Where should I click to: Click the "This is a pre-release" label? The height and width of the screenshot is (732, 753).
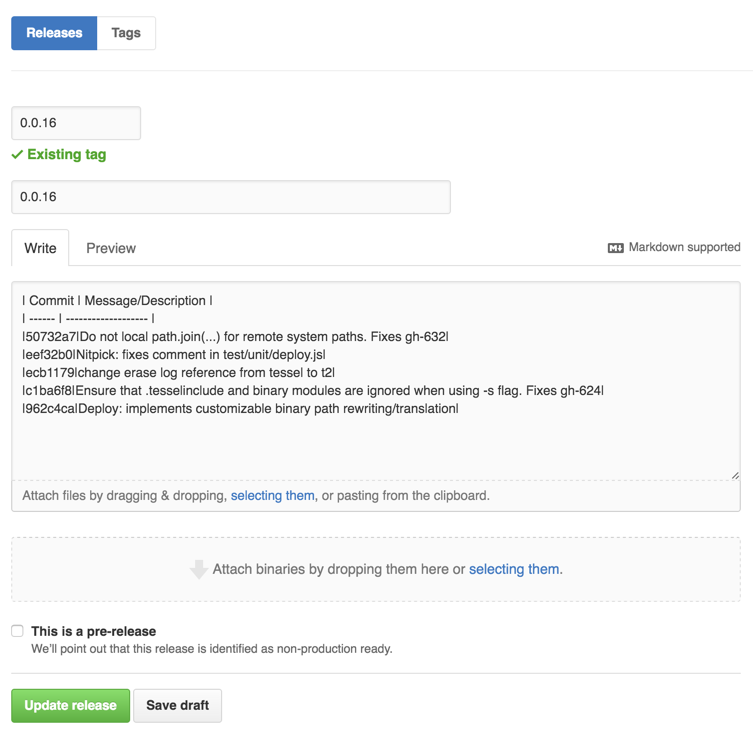[93, 631]
